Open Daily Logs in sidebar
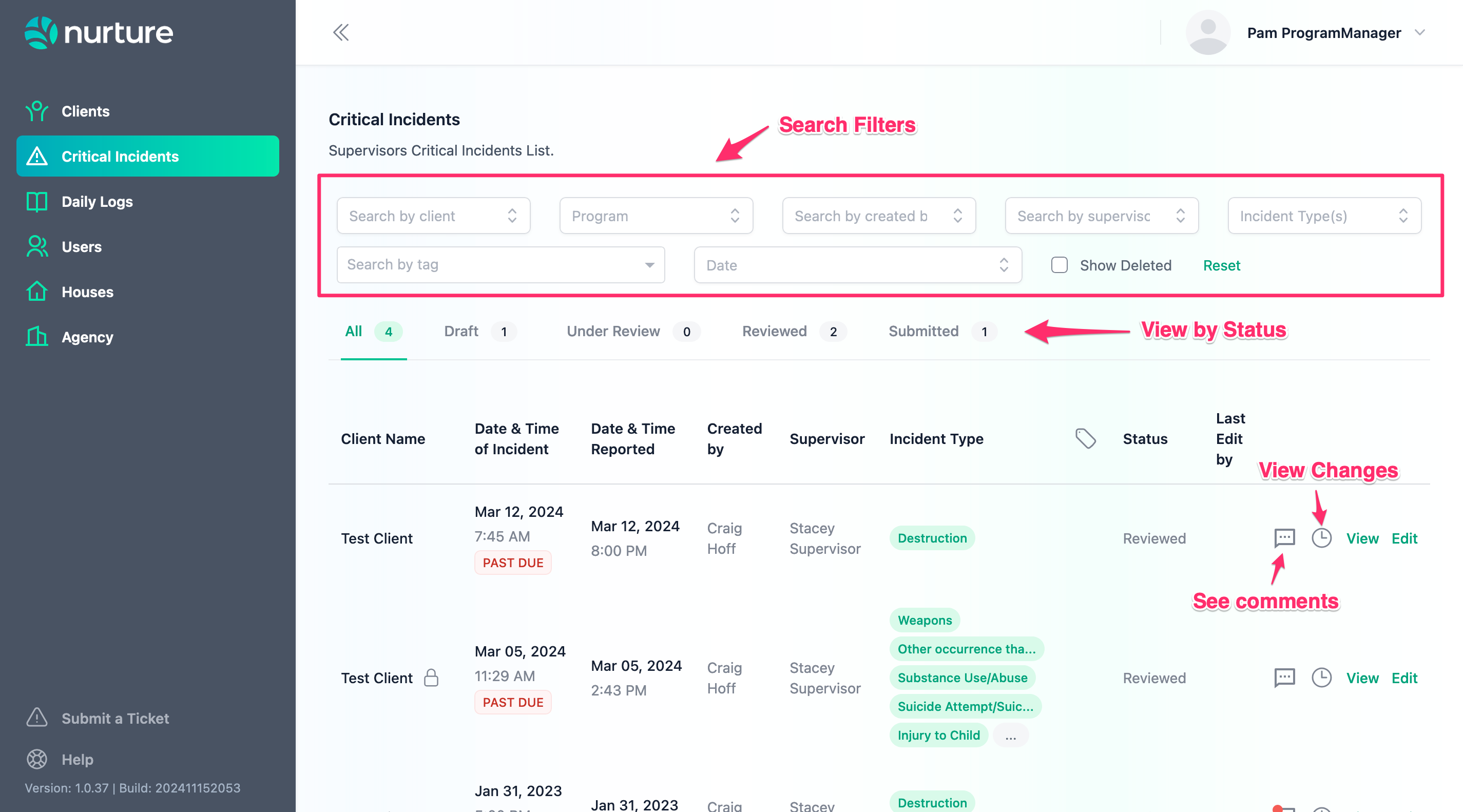The image size is (1463, 812). tap(97, 202)
